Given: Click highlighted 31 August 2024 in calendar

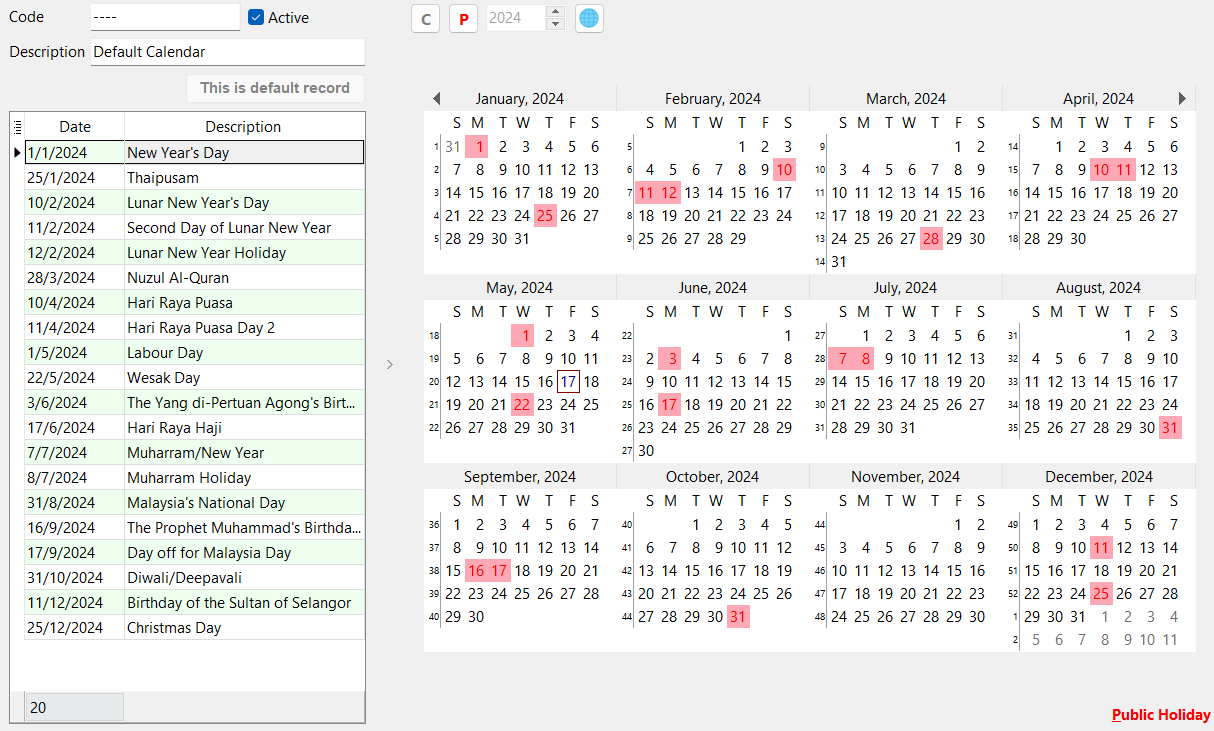Looking at the screenshot, I should coord(1170,428).
